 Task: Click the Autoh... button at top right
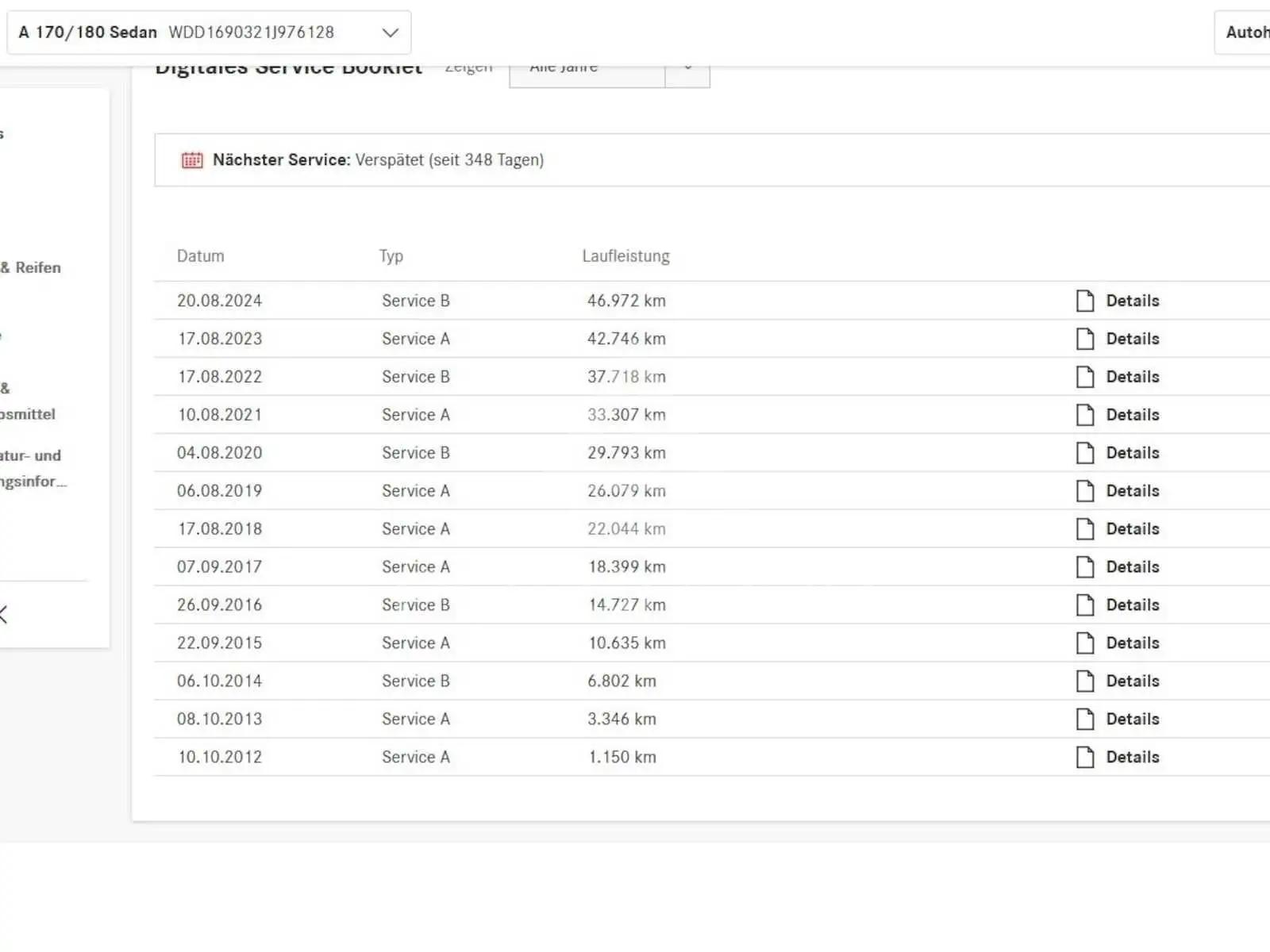point(1243,33)
